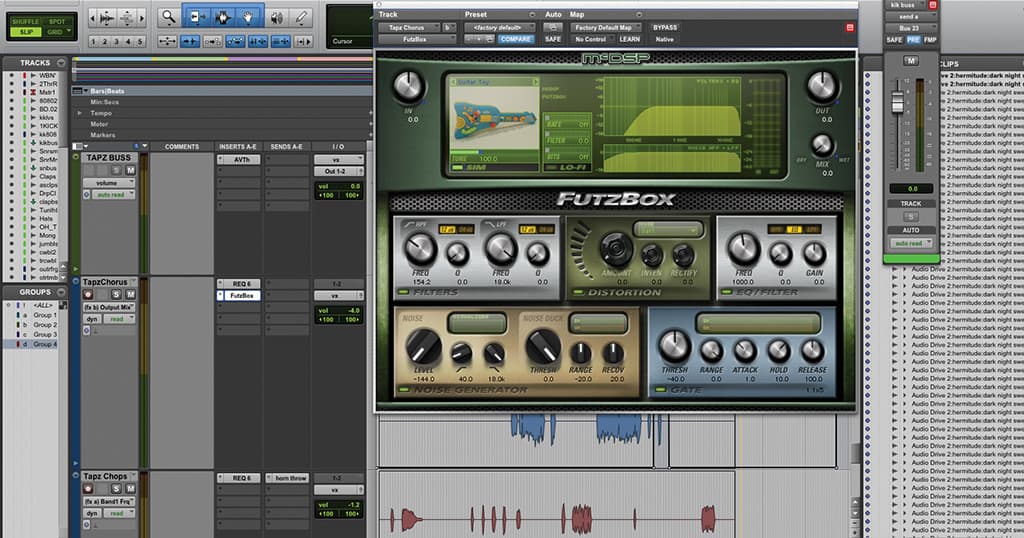
Task: Click the LEARN button in plugin header
Action: pyautogui.click(x=629, y=39)
